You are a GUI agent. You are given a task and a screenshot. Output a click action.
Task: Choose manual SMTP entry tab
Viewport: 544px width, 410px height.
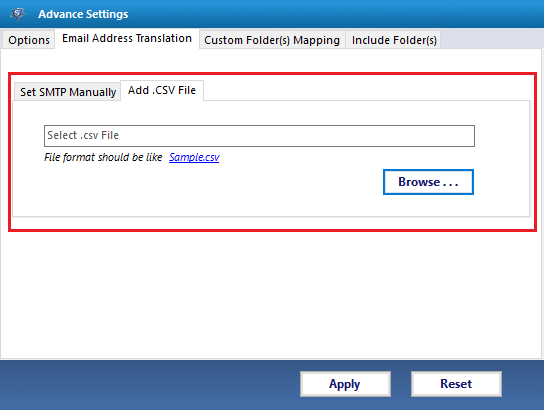pyautogui.click(x=68, y=92)
